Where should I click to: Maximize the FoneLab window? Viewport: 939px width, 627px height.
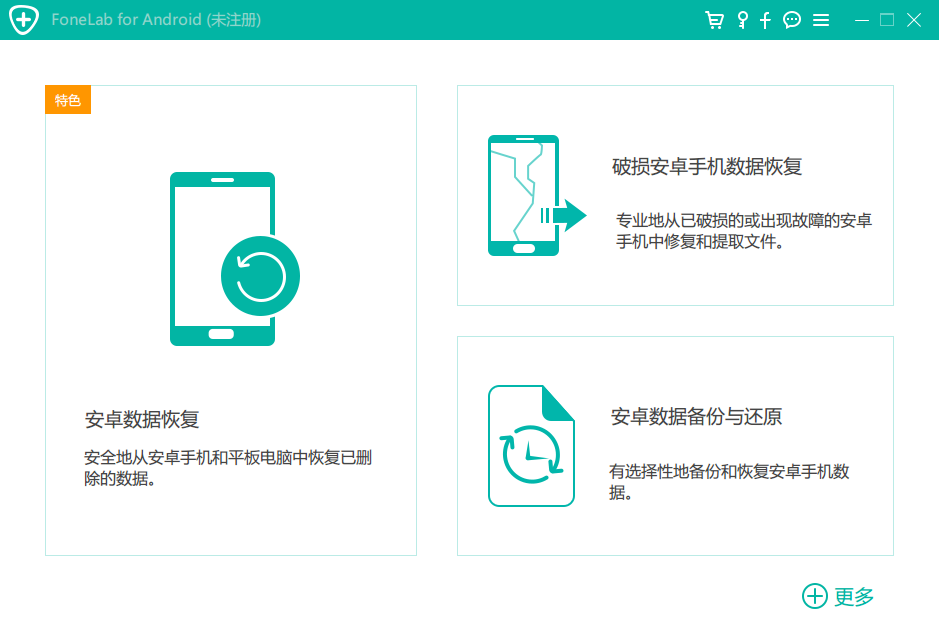tap(887, 20)
